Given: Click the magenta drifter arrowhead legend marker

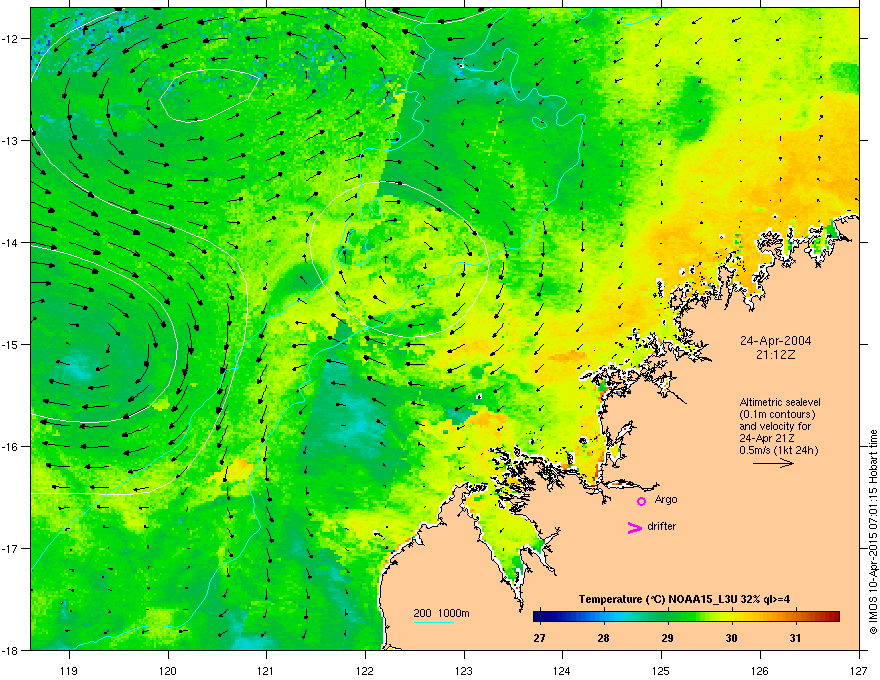Looking at the screenshot, I should click(x=635, y=527).
